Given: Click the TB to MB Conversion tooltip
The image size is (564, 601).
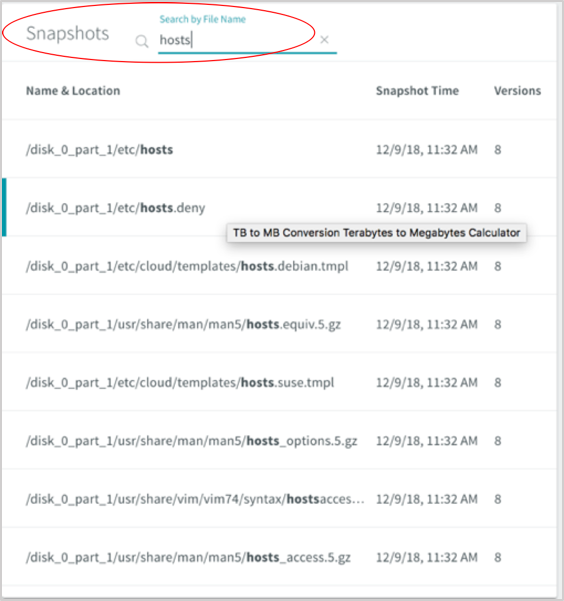Looking at the screenshot, I should coord(377,233).
